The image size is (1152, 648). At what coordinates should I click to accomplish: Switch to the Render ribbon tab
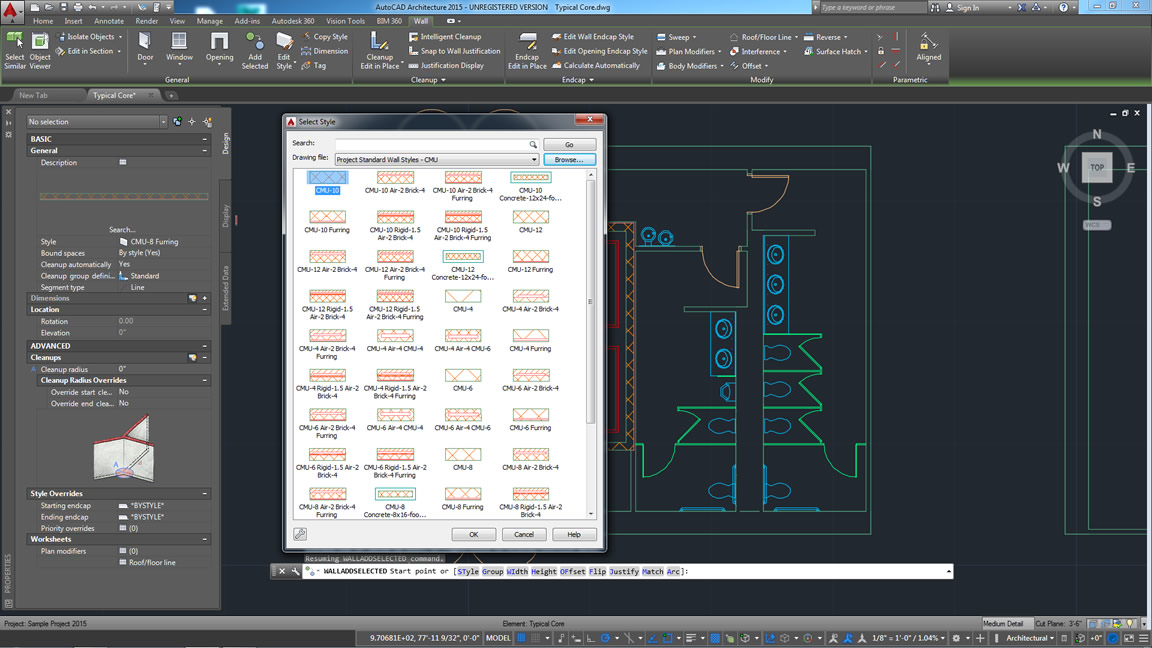click(x=147, y=21)
